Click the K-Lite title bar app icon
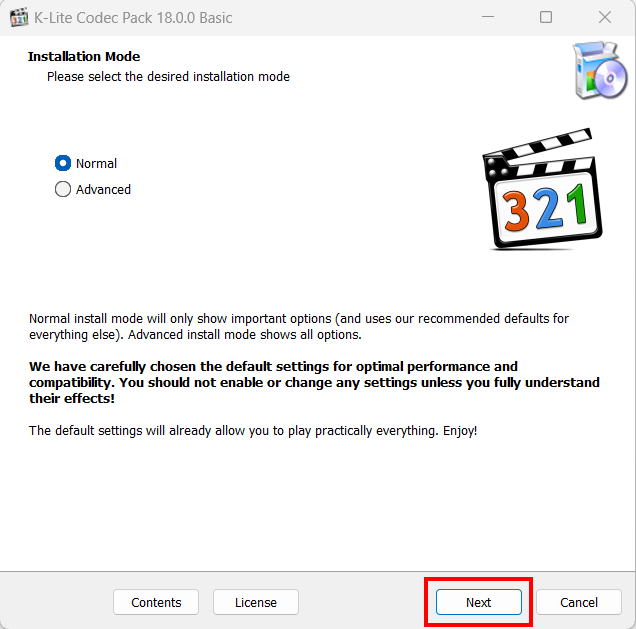Viewport: 636px width, 629px height. click(19, 17)
